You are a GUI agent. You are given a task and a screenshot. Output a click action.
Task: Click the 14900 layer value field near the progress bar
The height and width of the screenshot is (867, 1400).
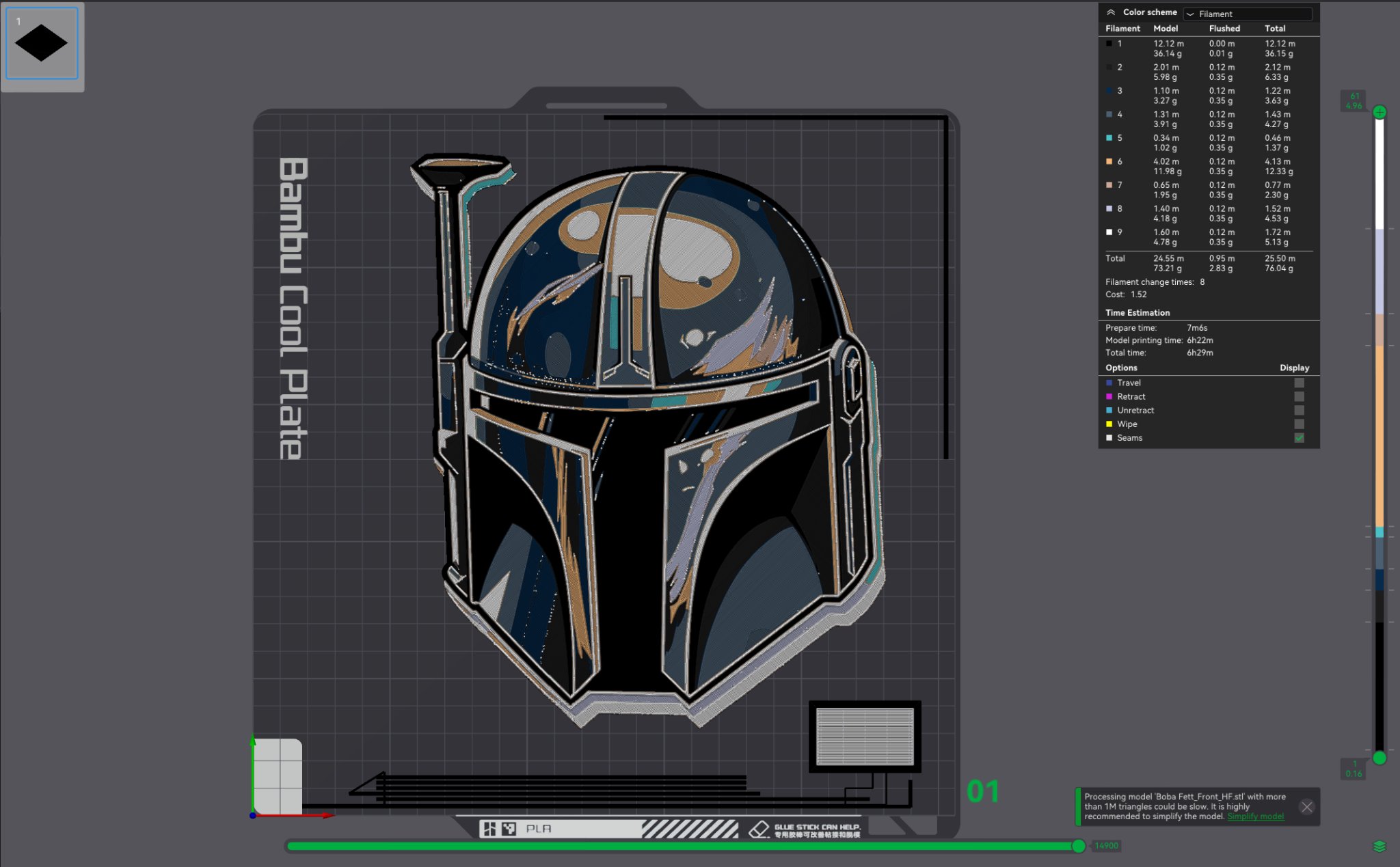click(x=1105, y=846)
